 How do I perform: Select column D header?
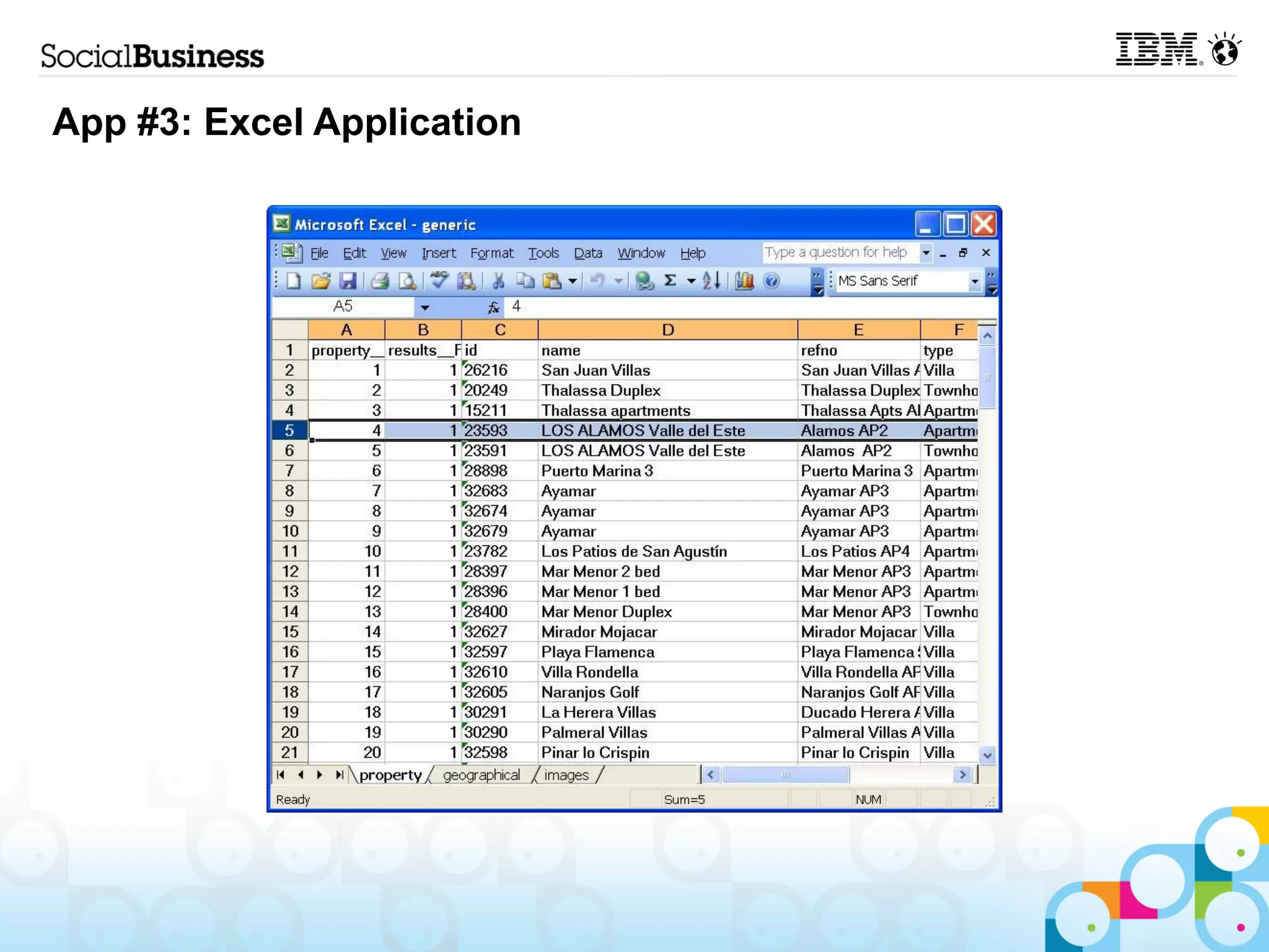(x=668, y=330)
